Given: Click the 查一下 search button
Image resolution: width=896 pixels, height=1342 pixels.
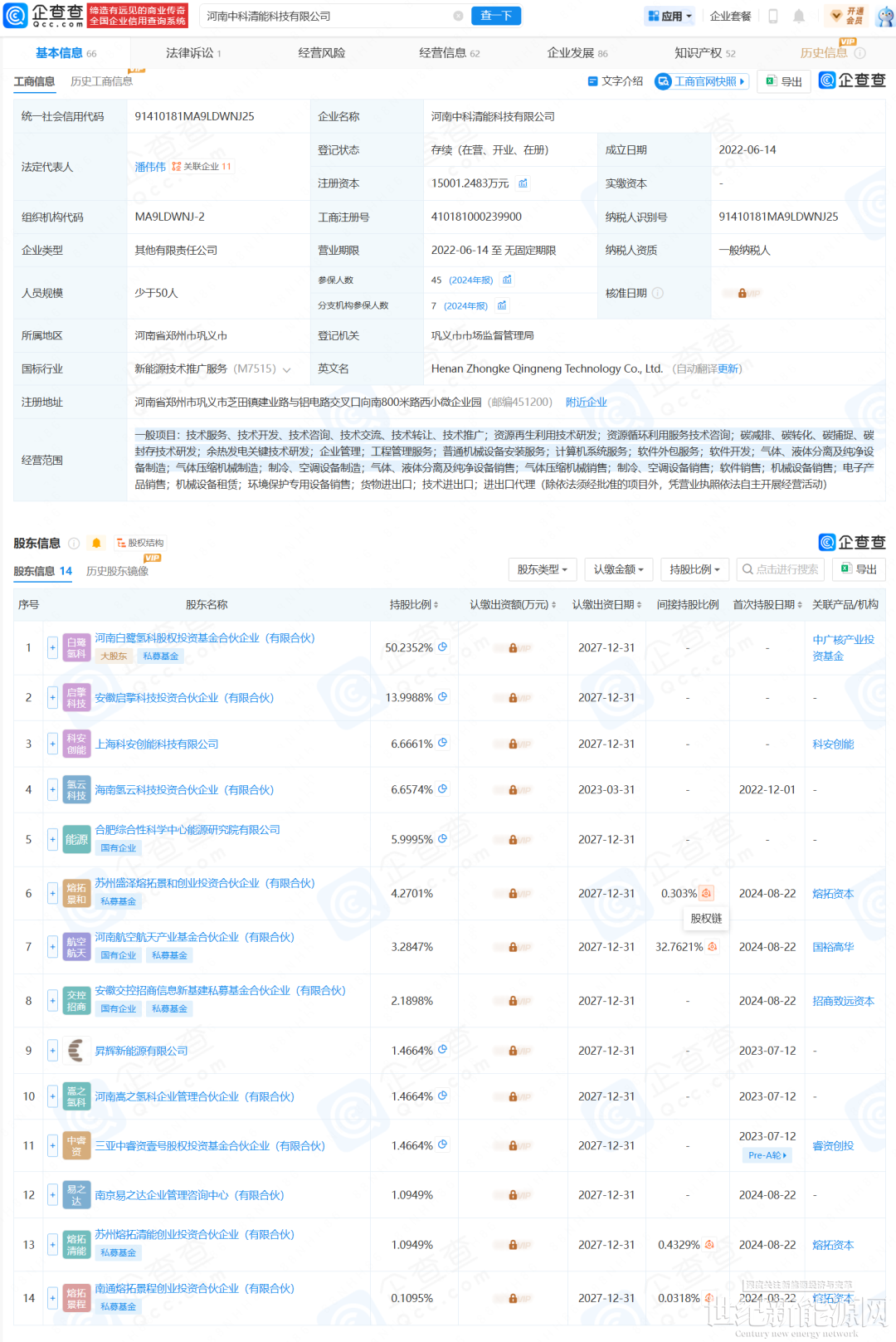Looking at the screenshot, I should click(x=496, y=16).
